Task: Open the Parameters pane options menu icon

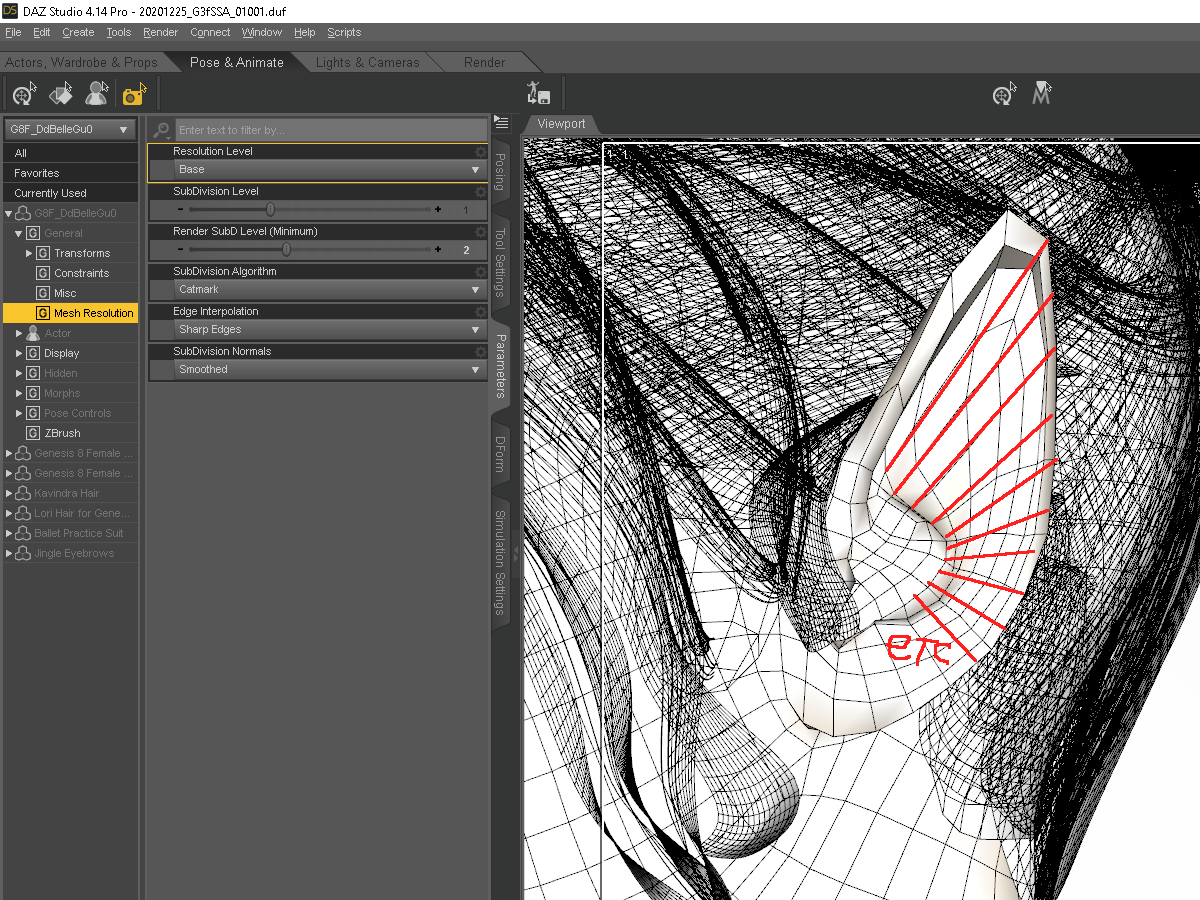Action: (502, 123)
